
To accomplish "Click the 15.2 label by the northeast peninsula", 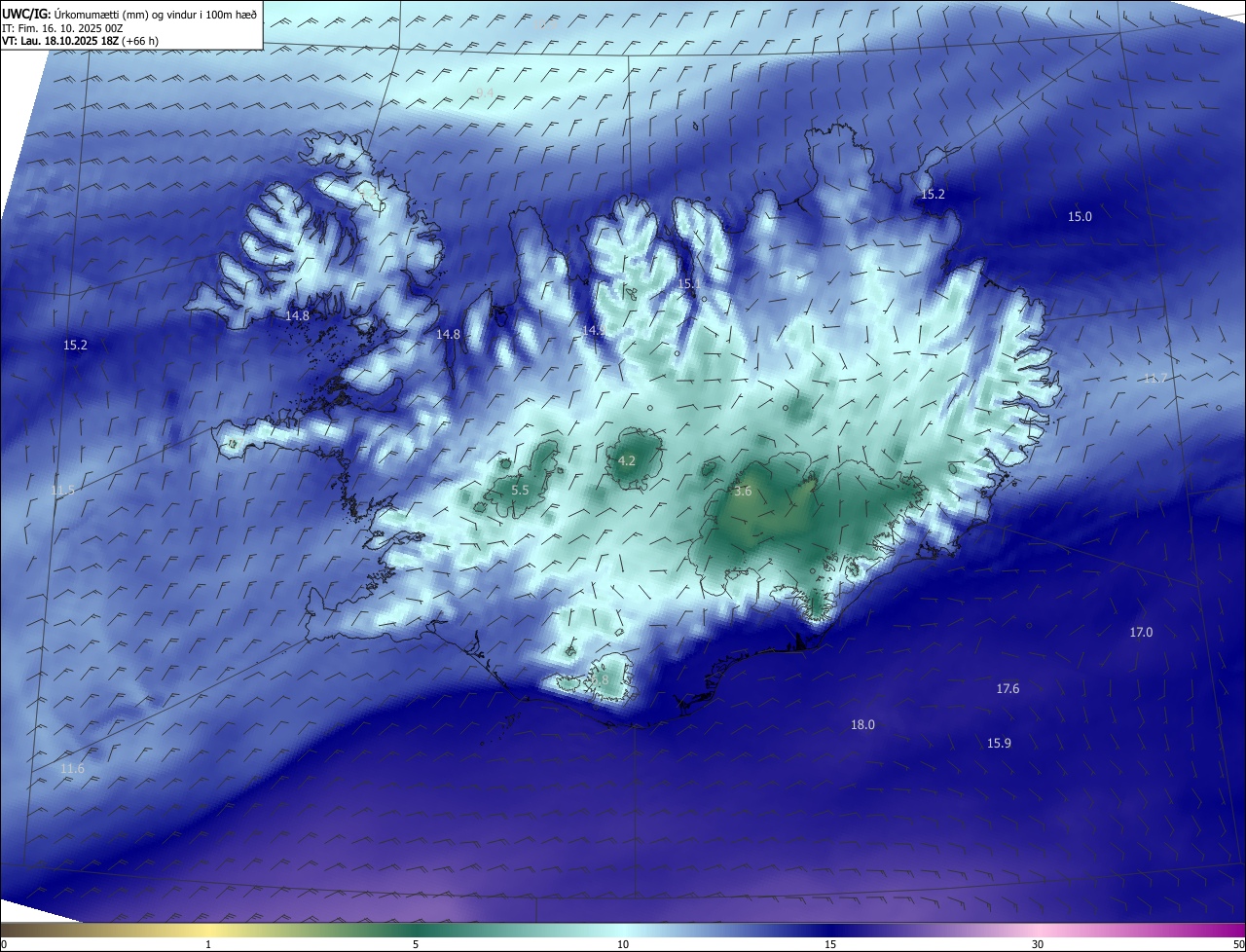I will click(x=933, y=195).
